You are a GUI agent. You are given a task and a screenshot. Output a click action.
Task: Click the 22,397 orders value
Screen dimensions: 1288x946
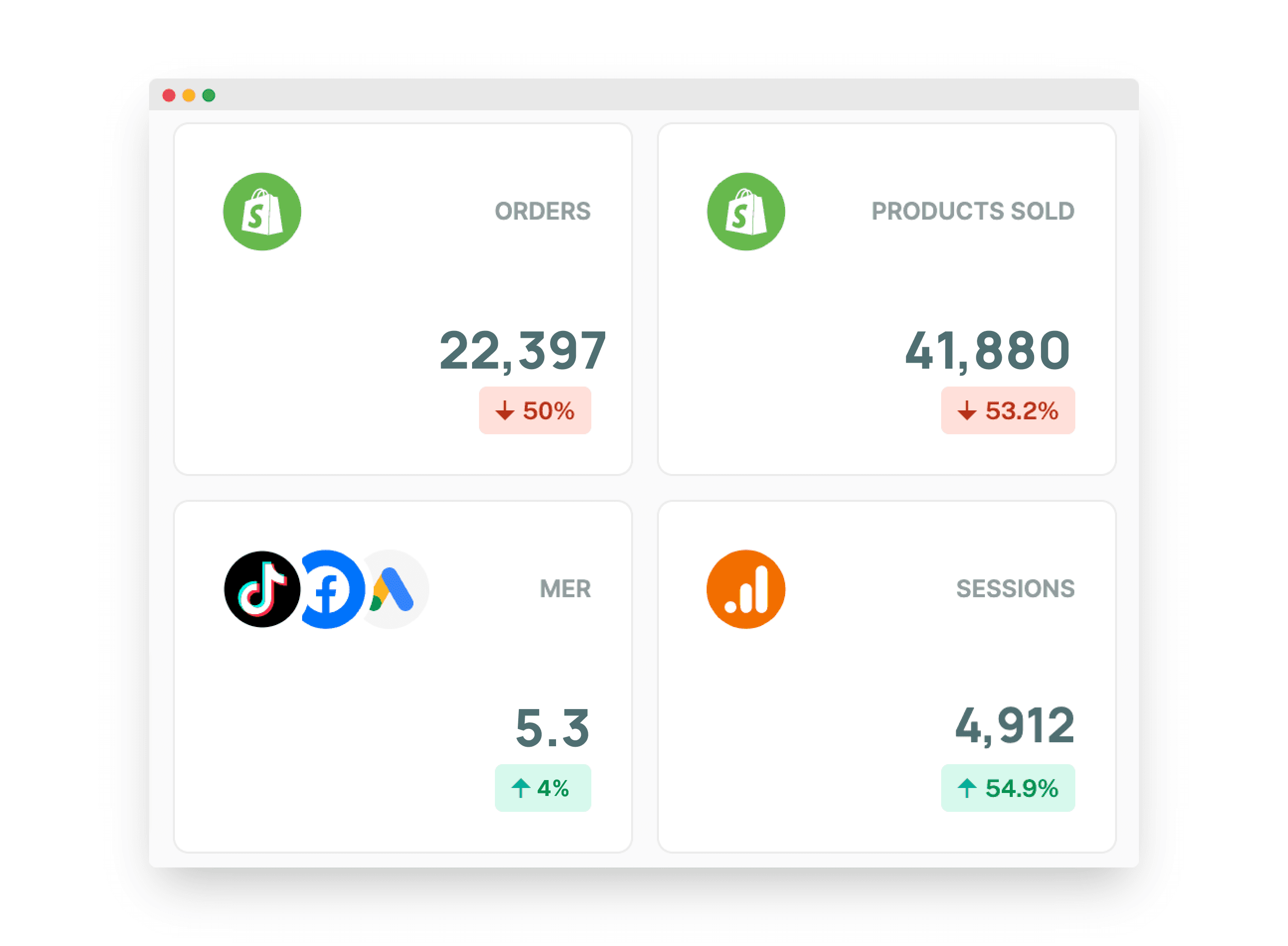(x=522, y=350)
